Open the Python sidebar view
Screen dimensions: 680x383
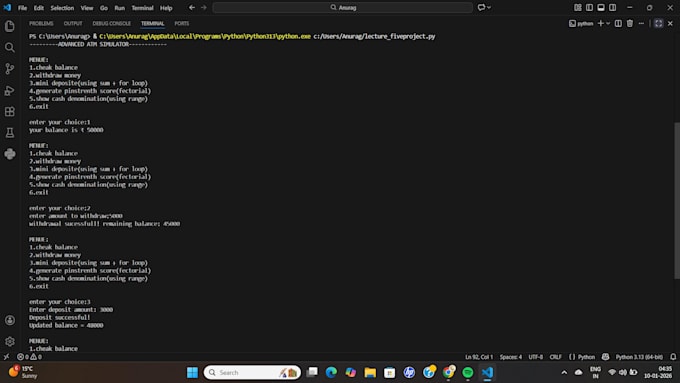[x=10, y=154]
